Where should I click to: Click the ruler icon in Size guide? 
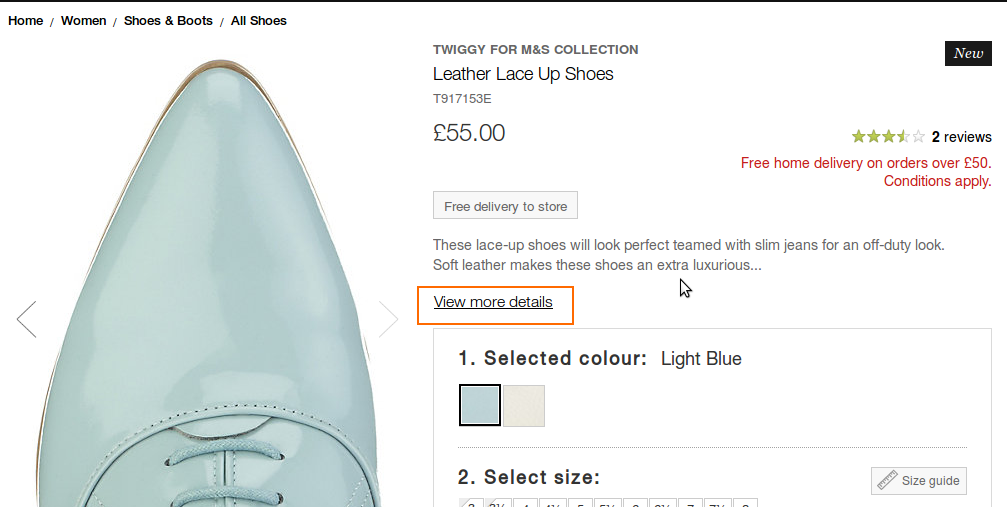887,481
